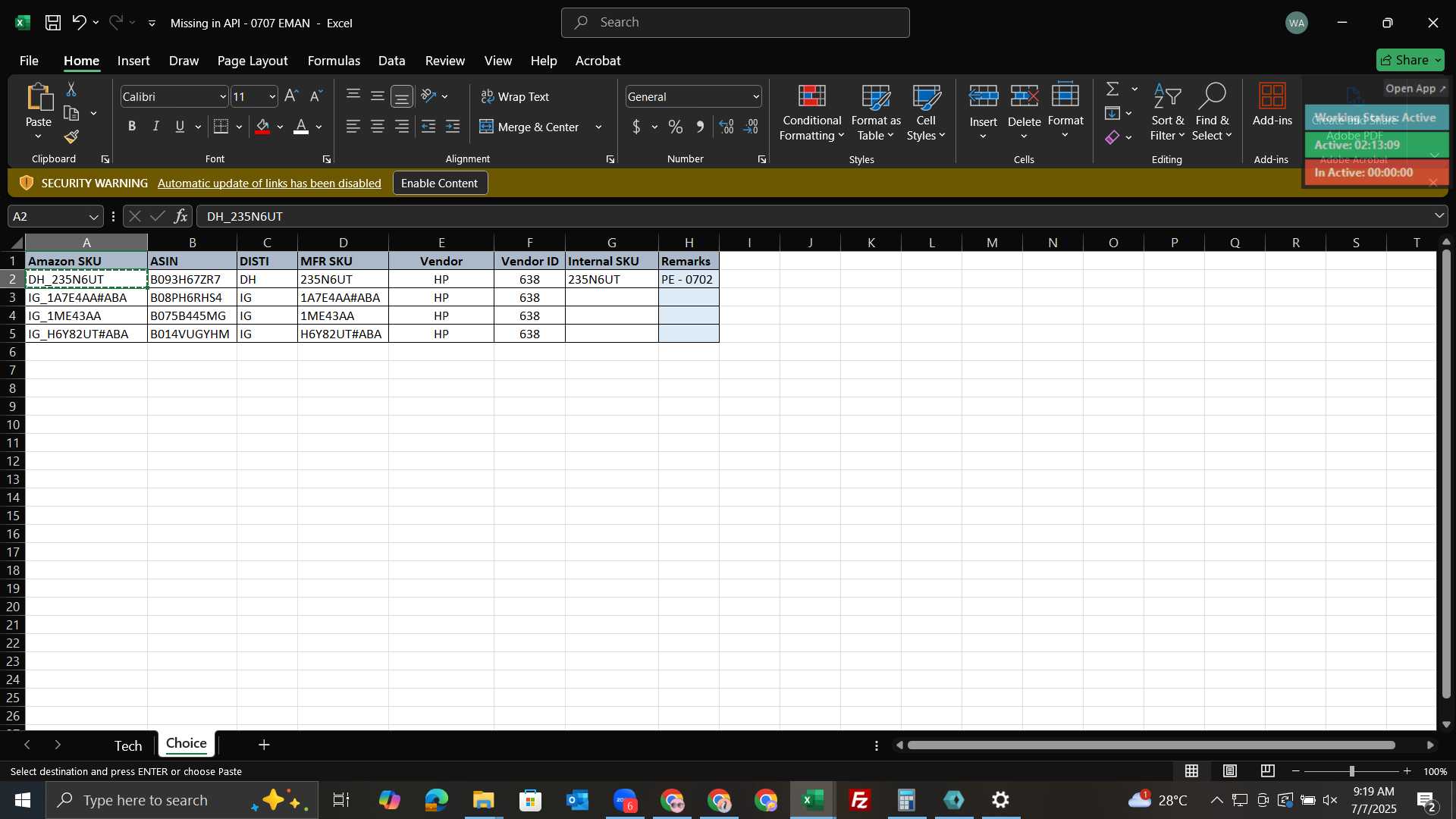1456x819 pixels.
Task: Apply red Font Color swatch
Action: (x=301, y=127)
